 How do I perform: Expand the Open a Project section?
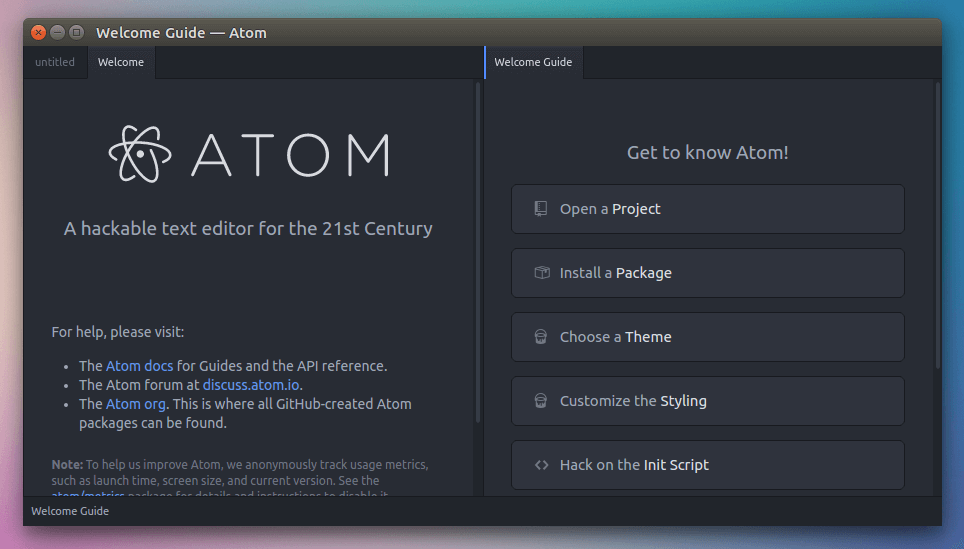(x=707, y=209)
